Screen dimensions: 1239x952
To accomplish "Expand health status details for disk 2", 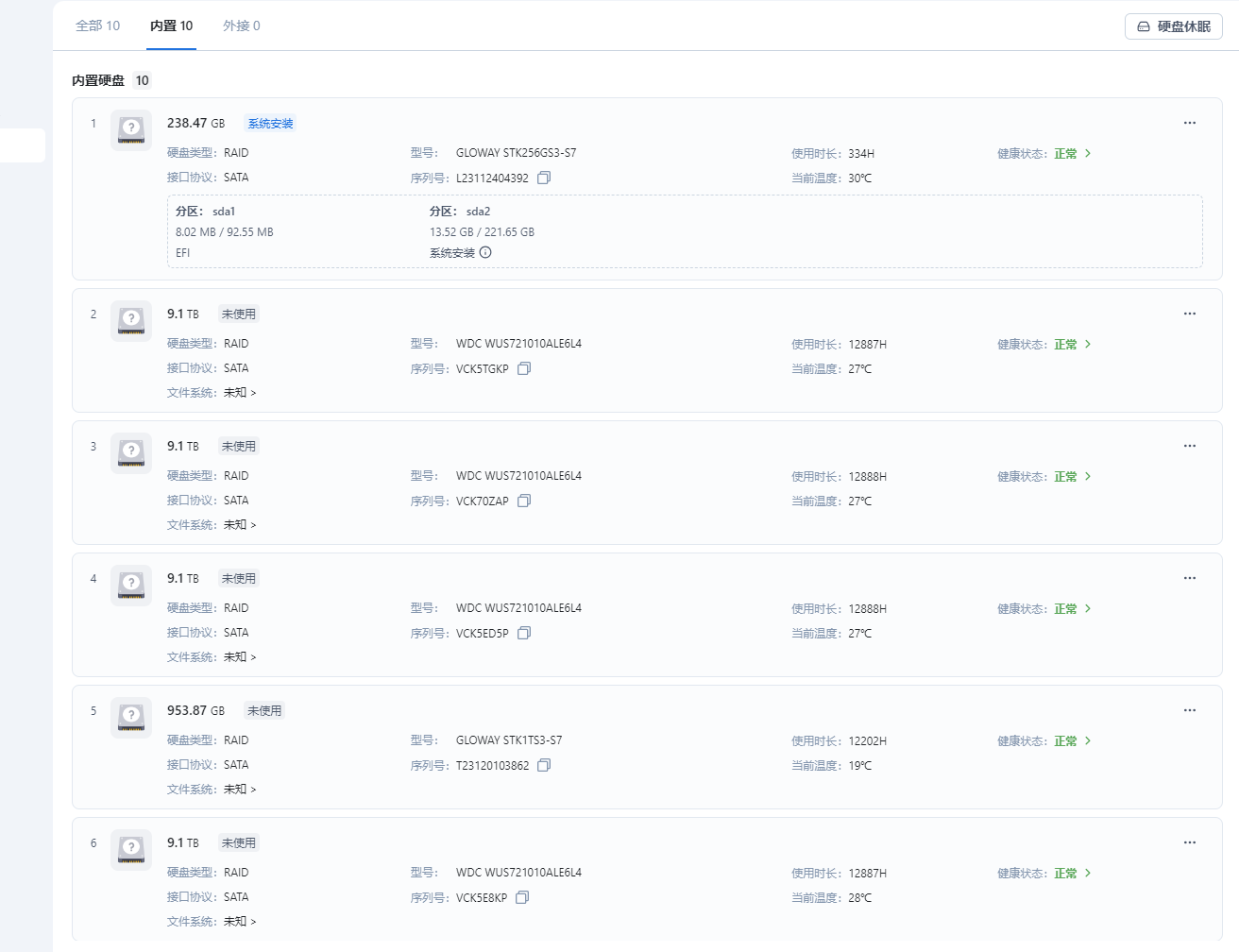I will (1088, 344).
